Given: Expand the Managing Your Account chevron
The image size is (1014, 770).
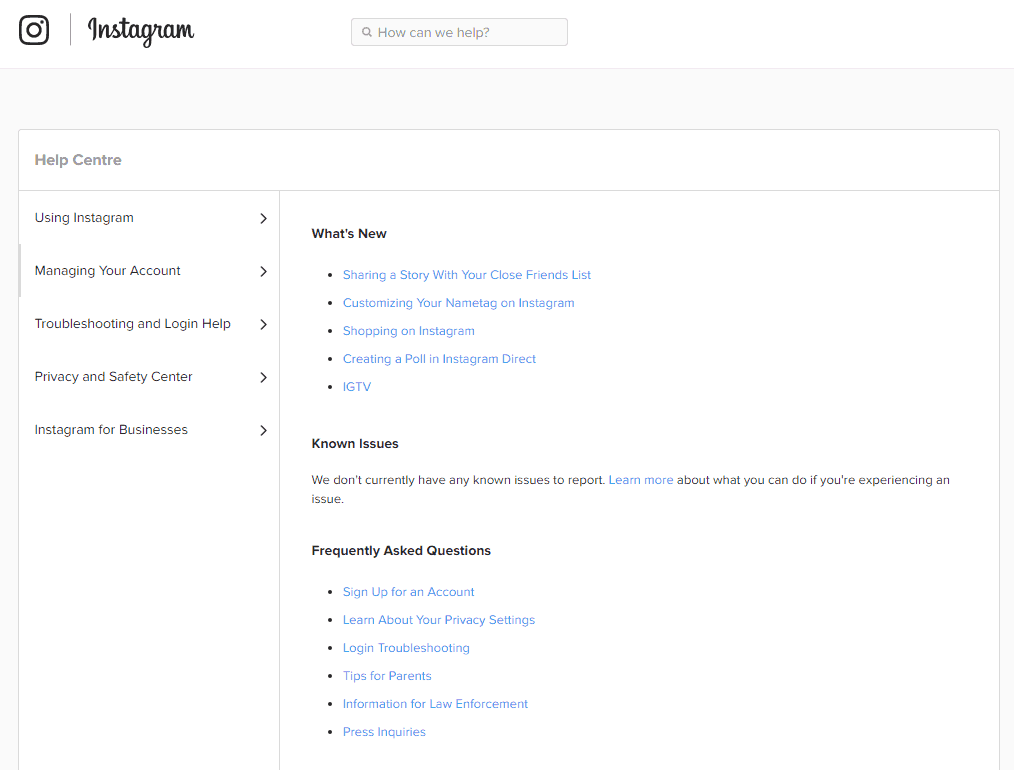Looking at the screenshot, I should pyautogui.click(x=263, y=272).
